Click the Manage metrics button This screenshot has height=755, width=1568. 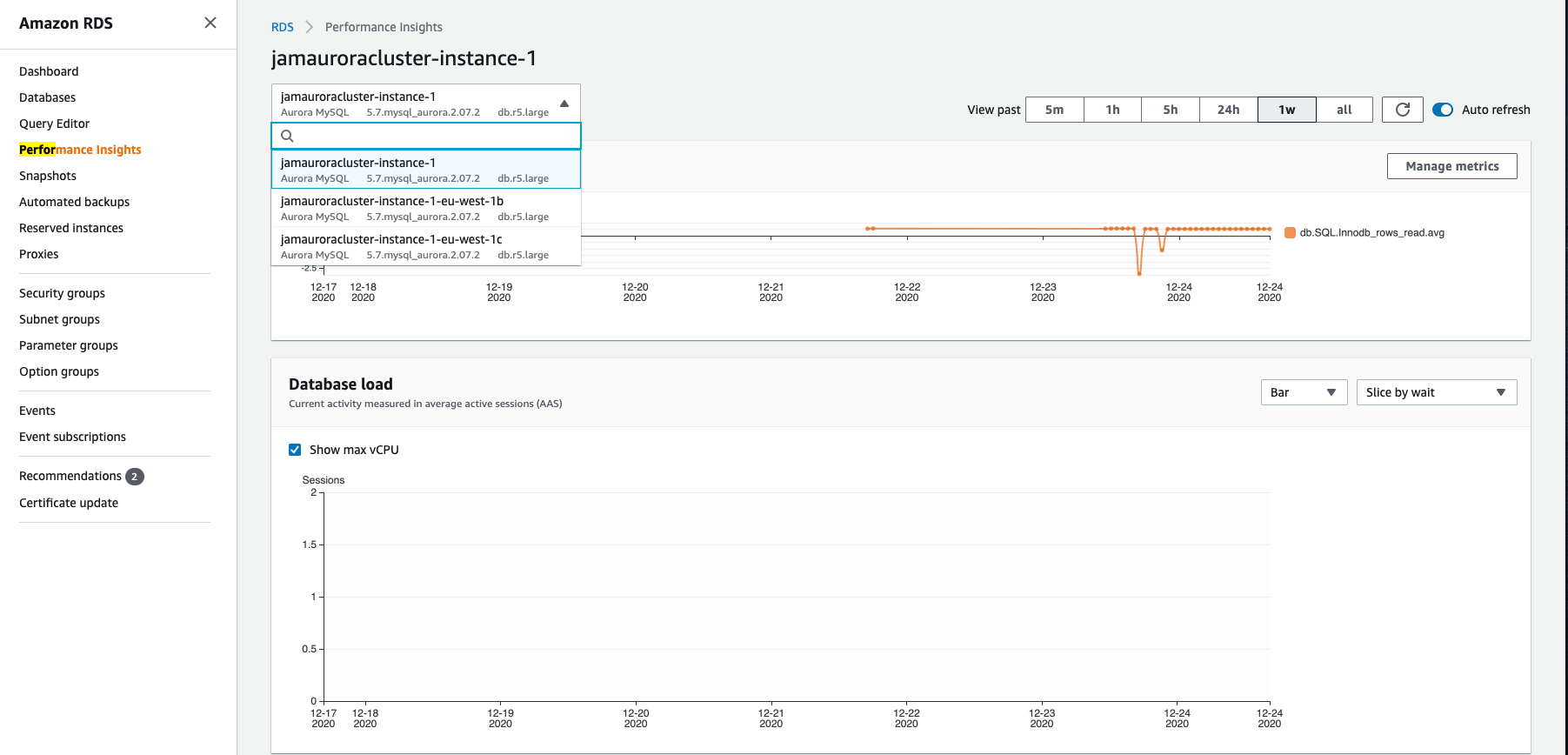1452,166
